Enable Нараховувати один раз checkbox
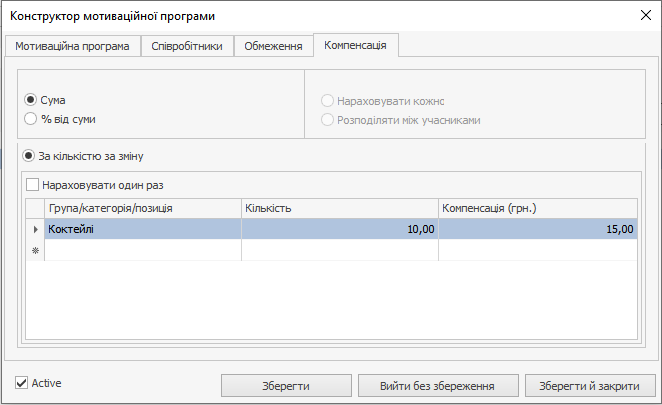Image resolution: width=662 pixels, height=405 pixels. [34, 185]
